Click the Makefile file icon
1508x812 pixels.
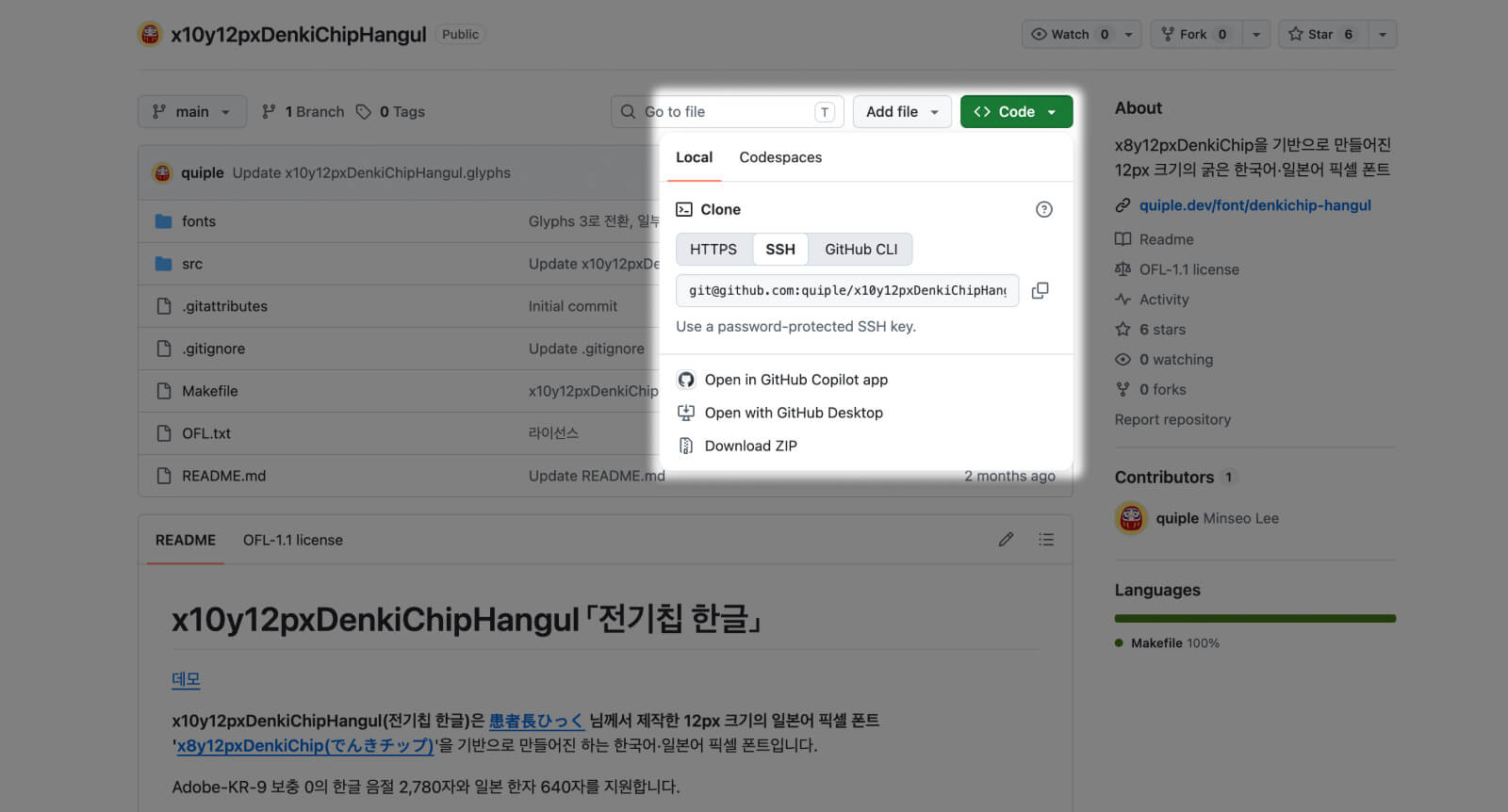[164, 391]
